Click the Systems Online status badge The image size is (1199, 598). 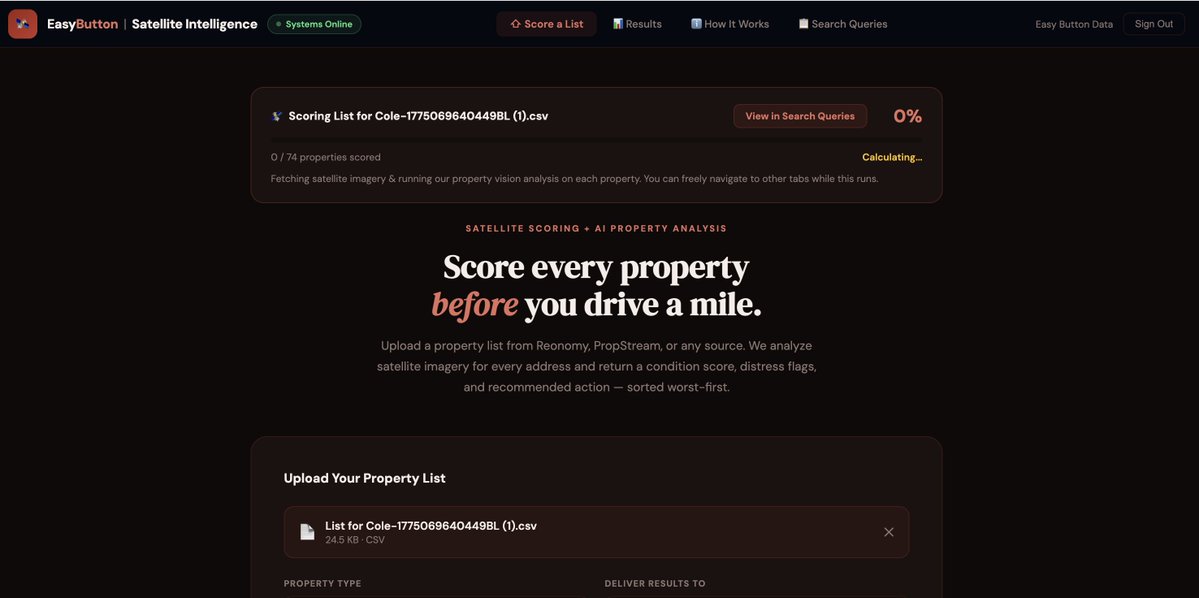314,24
